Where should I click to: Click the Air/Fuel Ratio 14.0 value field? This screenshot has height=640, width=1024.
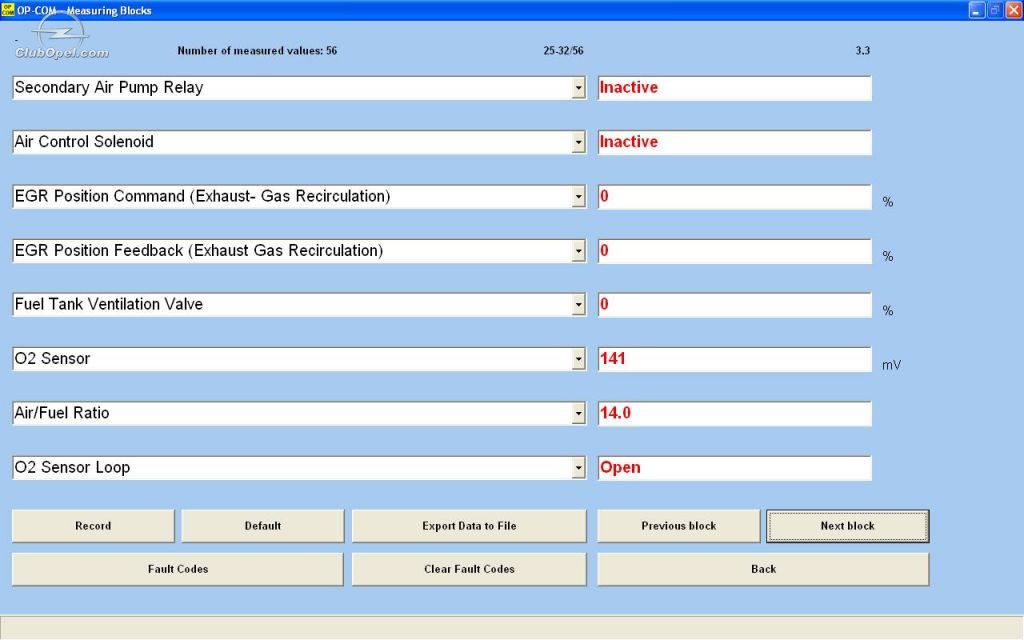735,413
